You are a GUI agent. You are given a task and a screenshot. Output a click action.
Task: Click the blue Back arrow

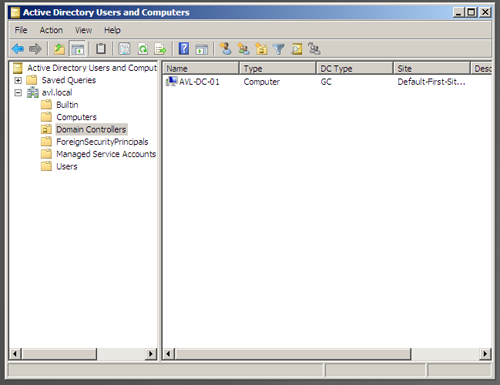(18, 49)
